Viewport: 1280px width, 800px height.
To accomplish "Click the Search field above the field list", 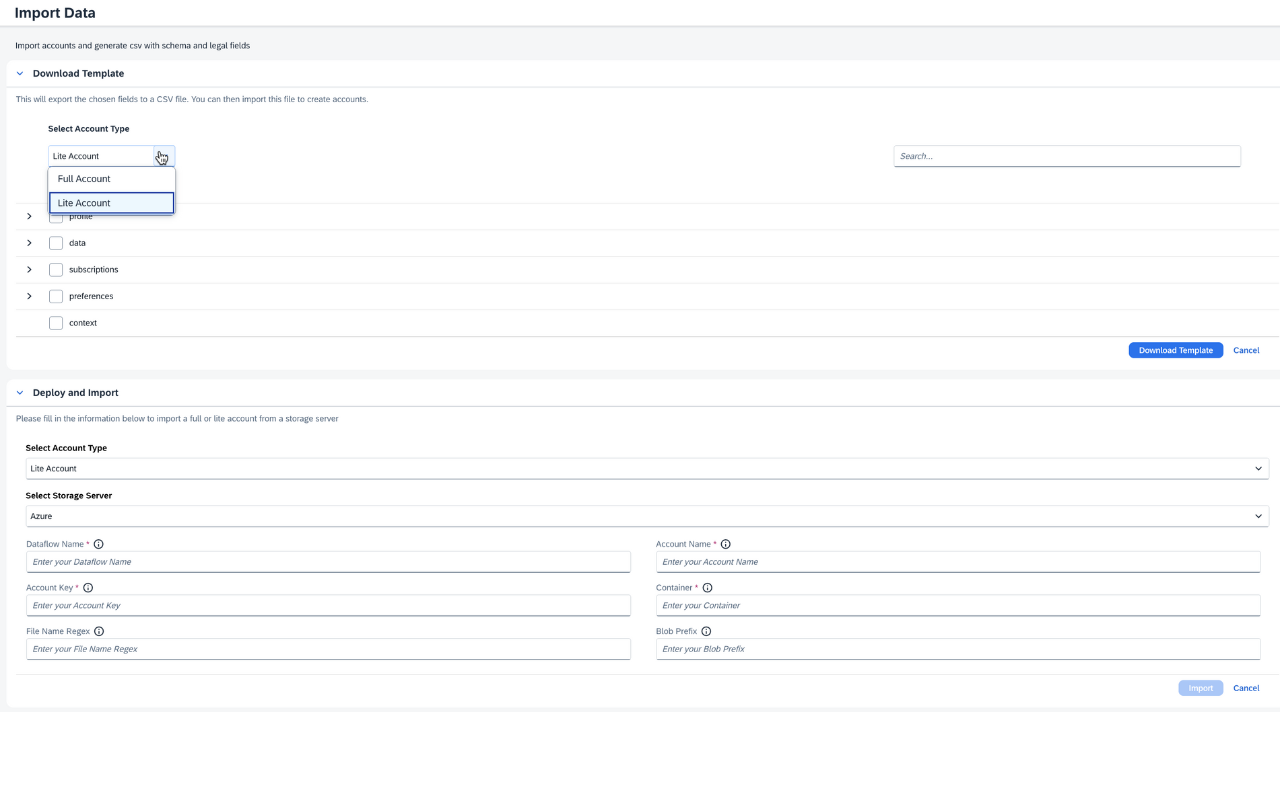I will (x=1066, y=156).
